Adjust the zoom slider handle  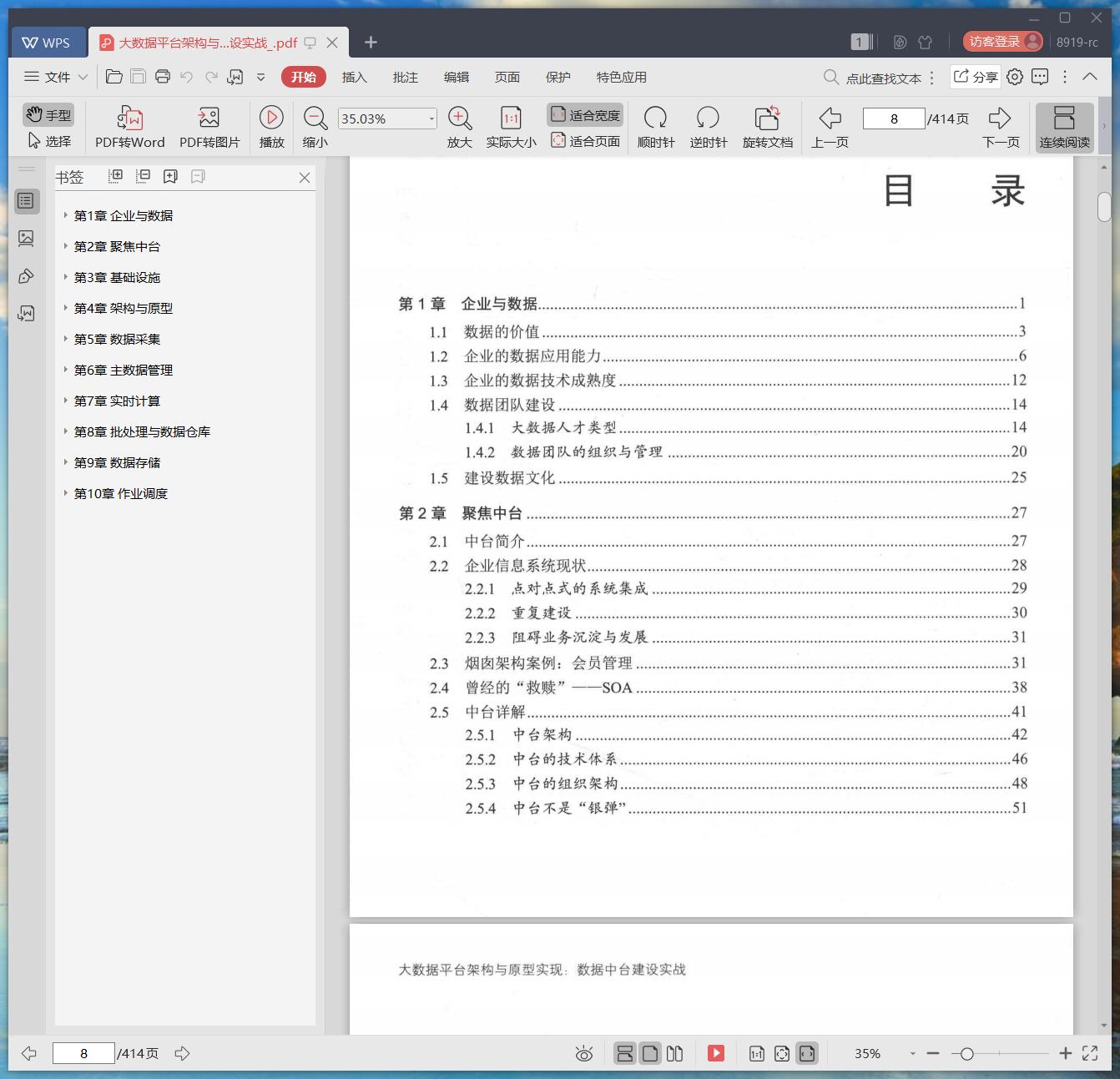tap(966, 1054)
